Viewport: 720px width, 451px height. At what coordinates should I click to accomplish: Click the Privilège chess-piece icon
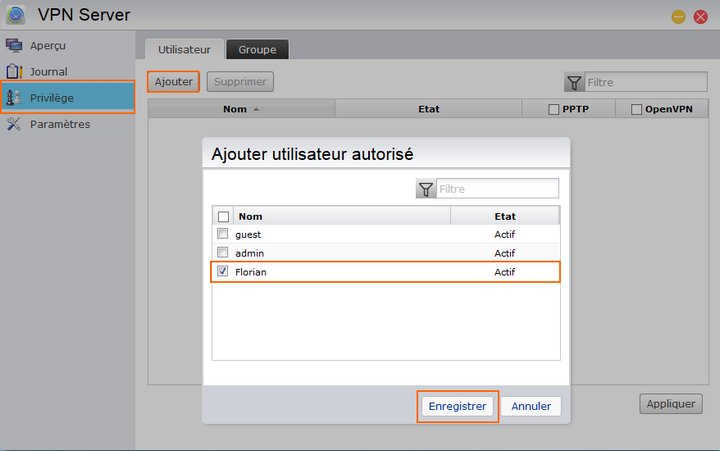[x=14, y=97]
